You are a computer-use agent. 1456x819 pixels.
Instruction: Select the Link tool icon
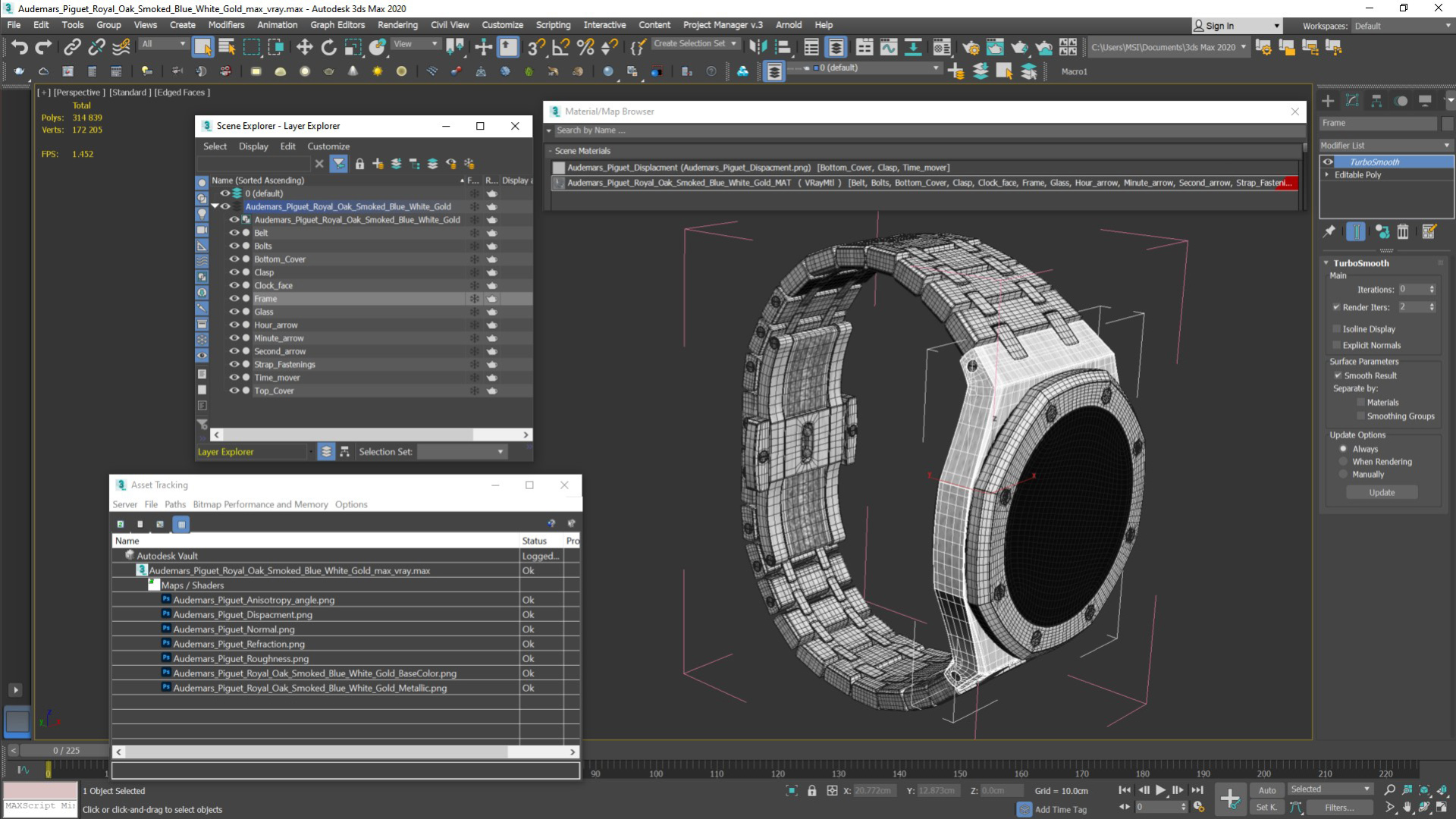point(72,47)
